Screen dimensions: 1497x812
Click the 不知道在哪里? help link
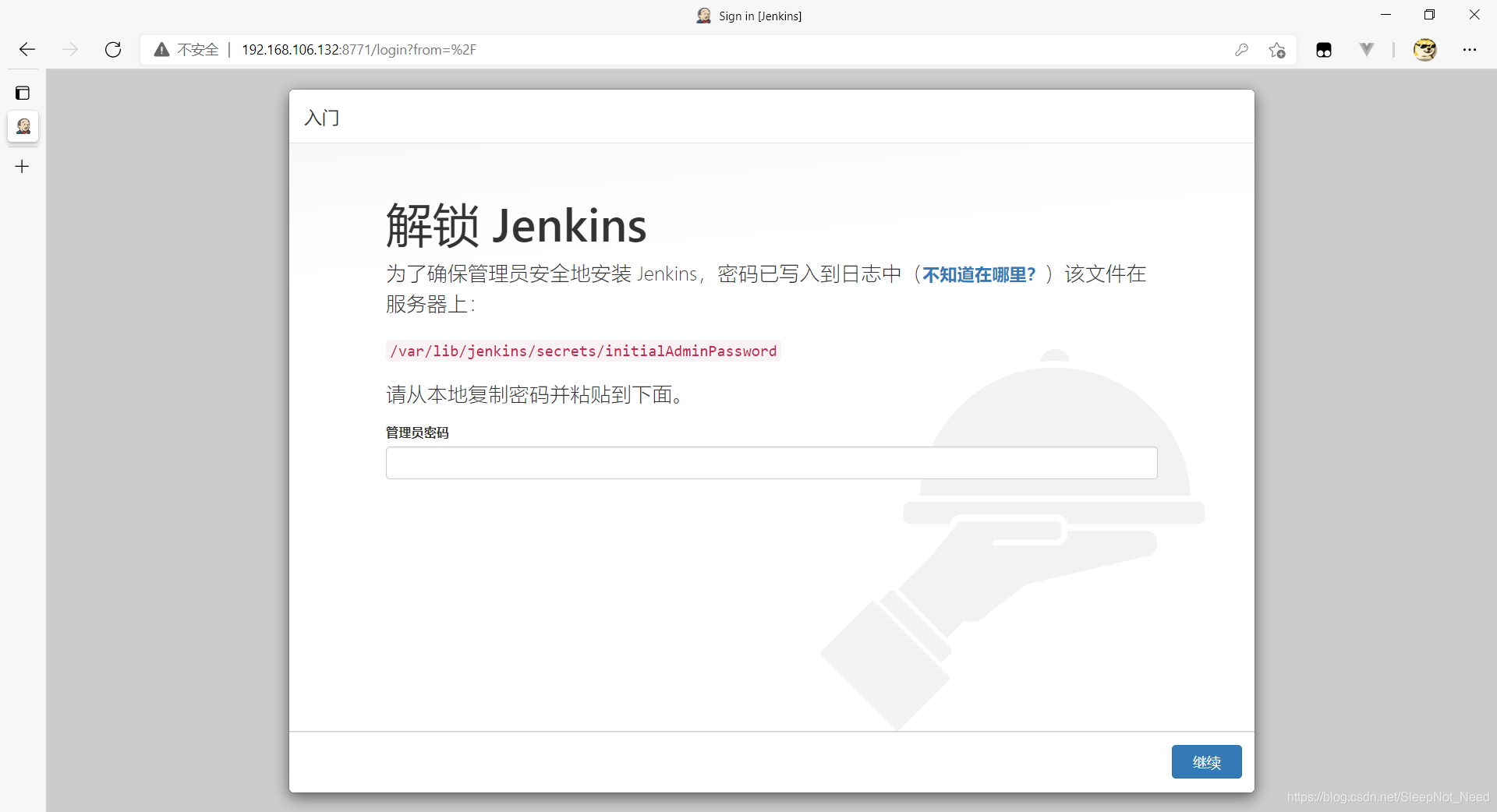[979, 274]
